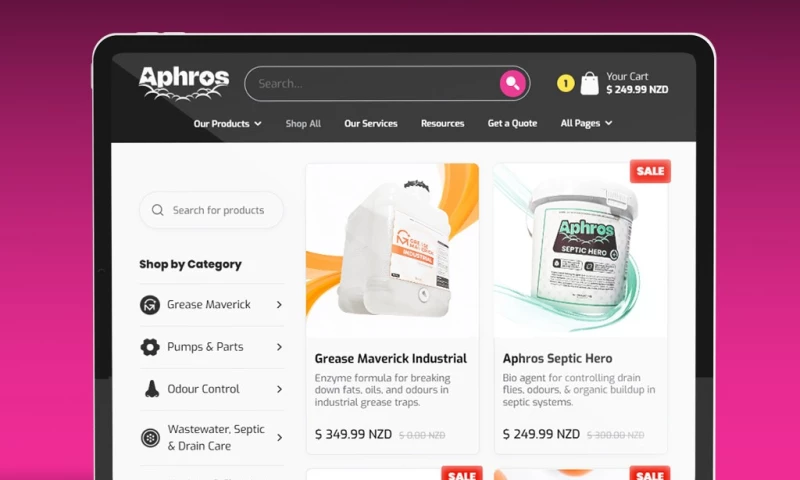This screenshot has height=480, width=800.
Task: Go to the Get a Quote page
Action: pos(512,123)
